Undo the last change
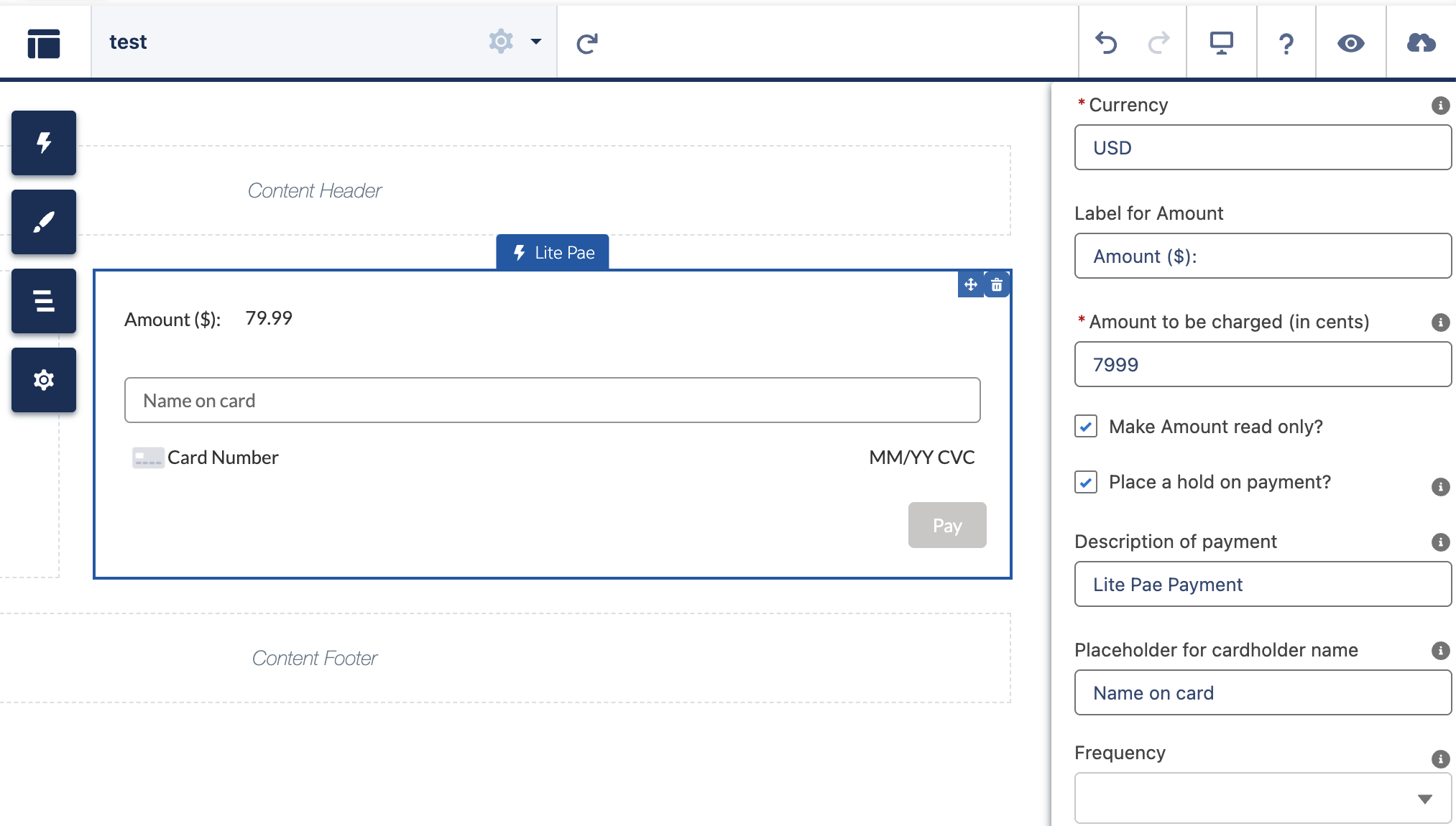Screen dimensions: 1456x826 point(1106,43)
